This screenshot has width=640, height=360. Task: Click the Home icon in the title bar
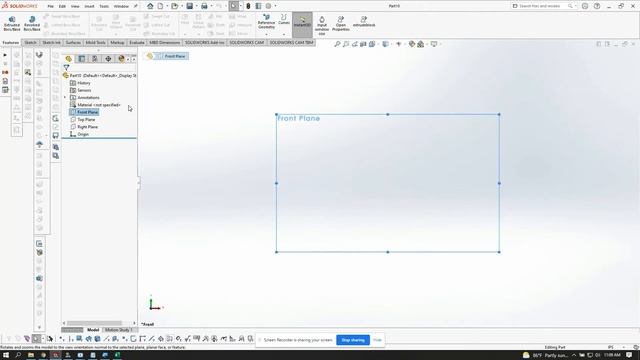150,6
